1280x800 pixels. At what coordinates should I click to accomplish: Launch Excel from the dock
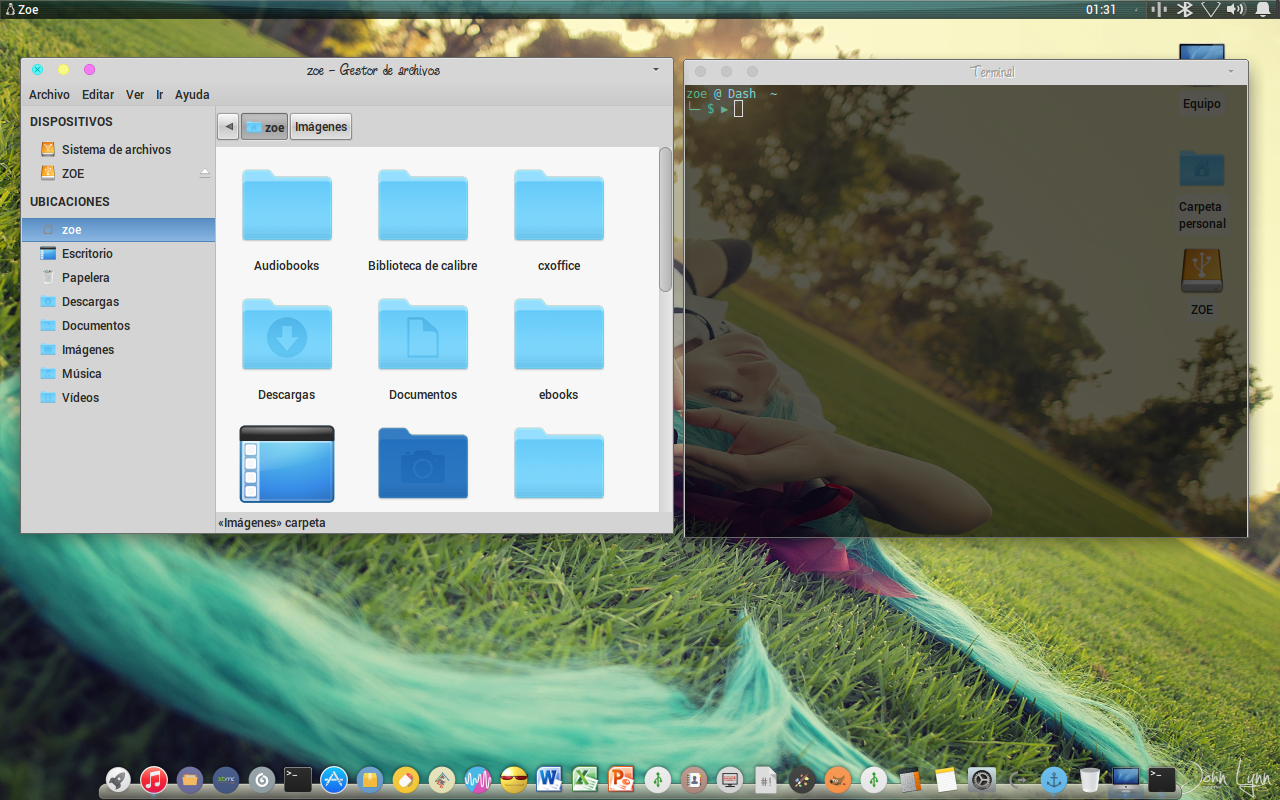pyautogui.click(x=585, y=780)
